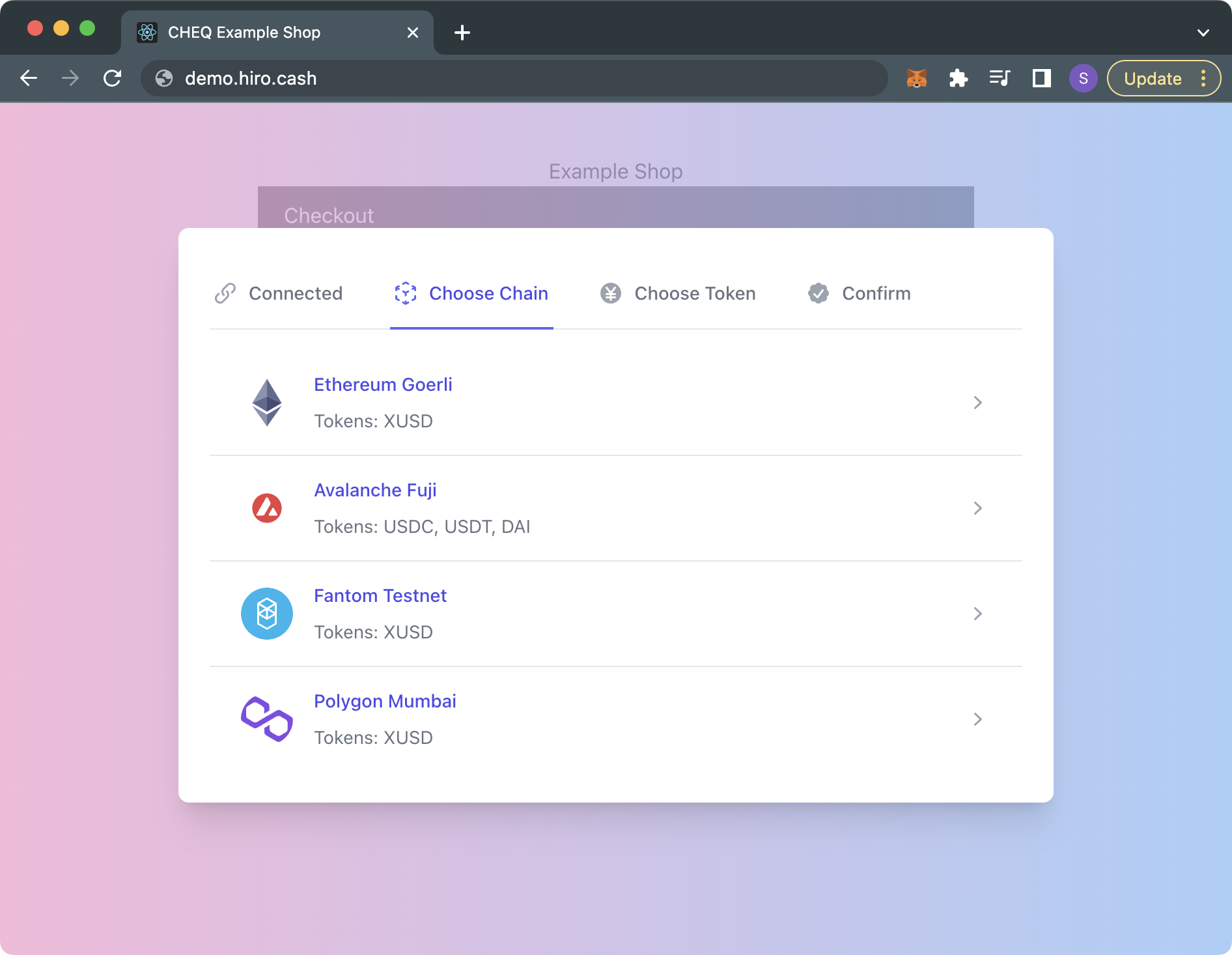This screenshot has height=955, width=1232.
Task: Click the purple Polygon logo
Action: 267,719
